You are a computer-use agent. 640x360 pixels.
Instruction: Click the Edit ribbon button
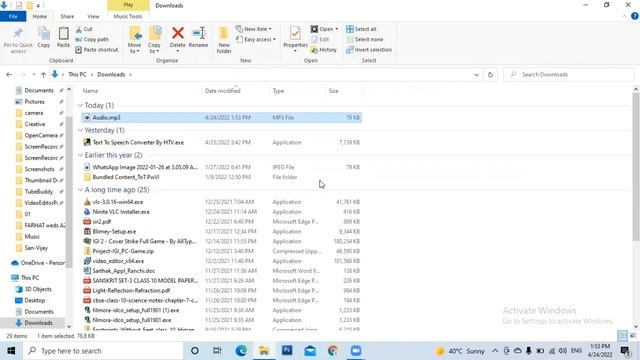pyautogui.click(x=320, y=40)
